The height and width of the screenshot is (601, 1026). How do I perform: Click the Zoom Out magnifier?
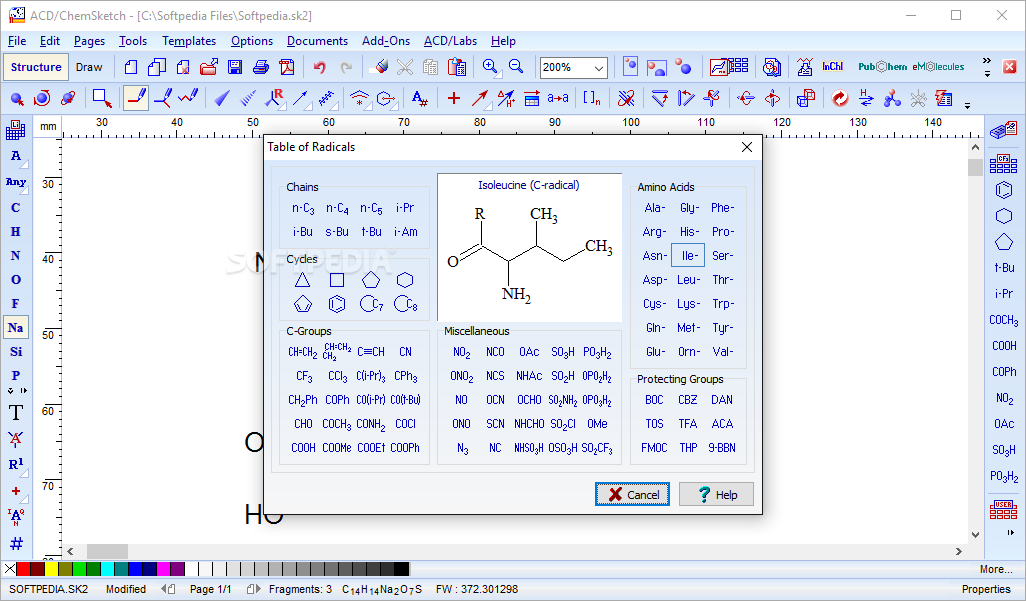(516, 67)
